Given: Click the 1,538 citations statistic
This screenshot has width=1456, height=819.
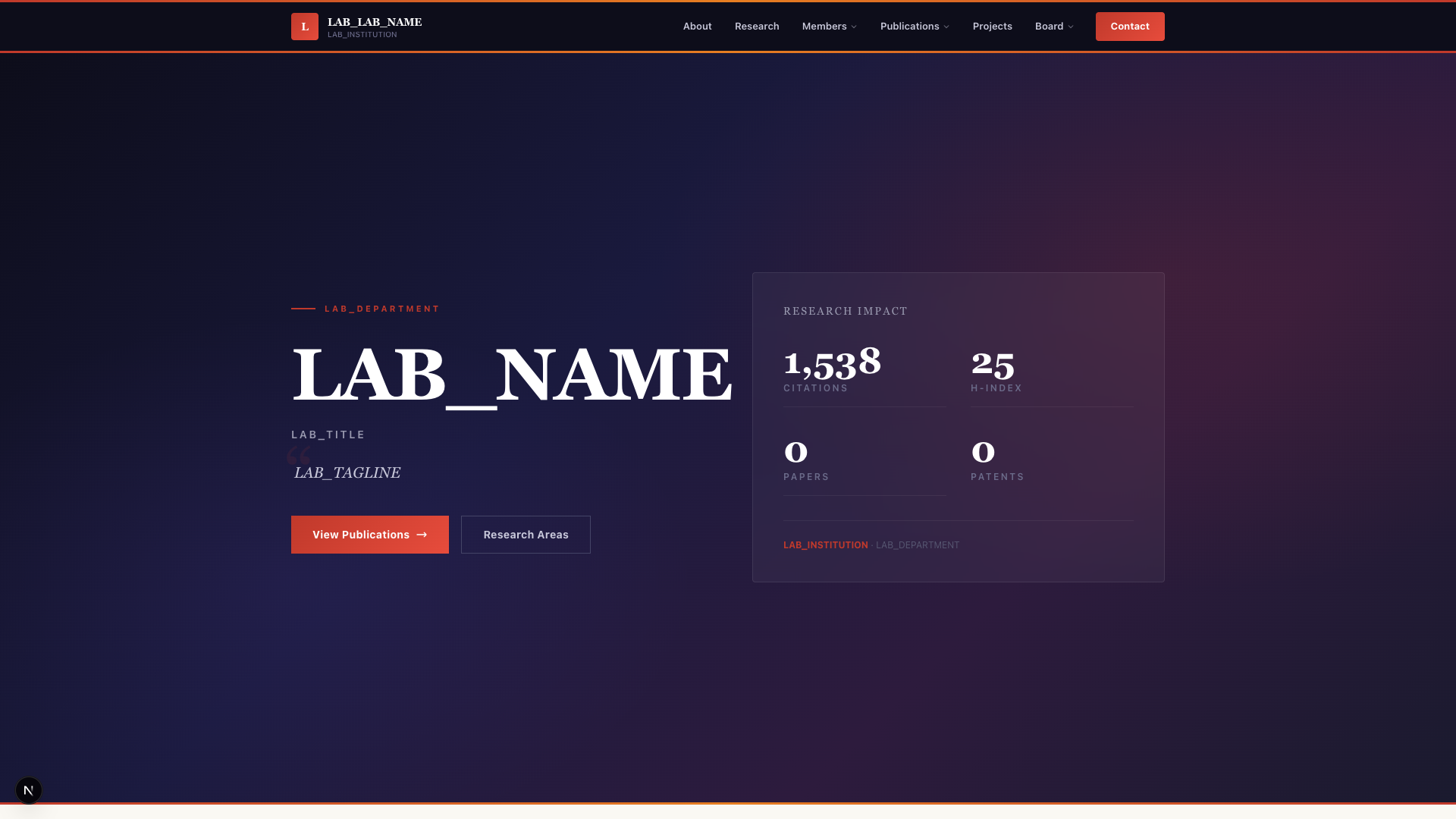Looking at the screenshot, I should coord(832,364).
